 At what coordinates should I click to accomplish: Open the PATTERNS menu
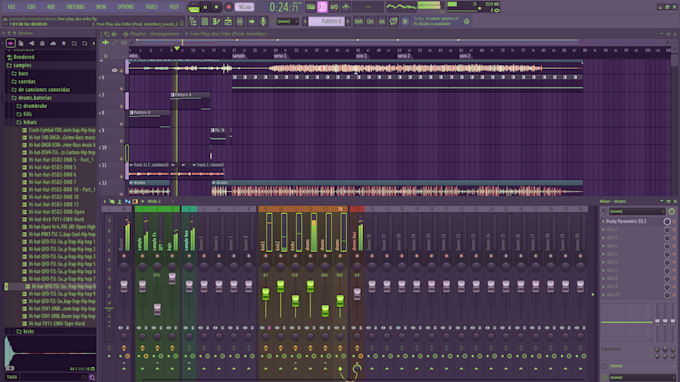click(75, 7)
